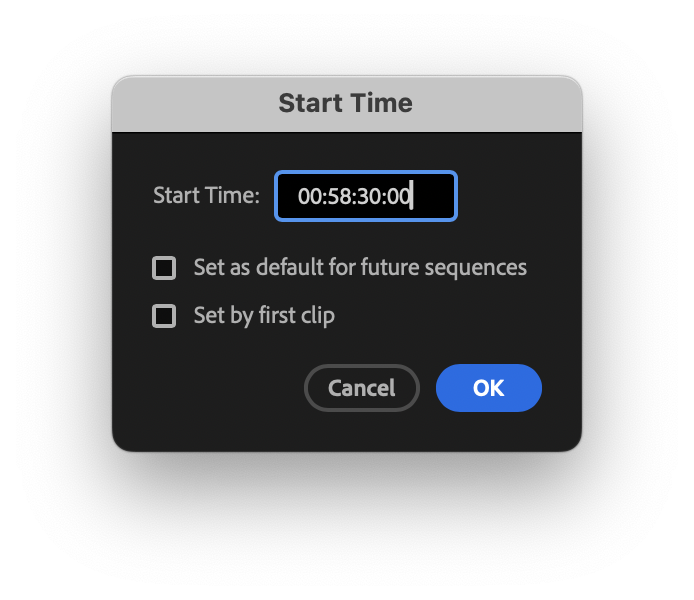Toggle the Set by first clip checkbox
This screenshot has width=694, height=600.
(x=164, y=316)
